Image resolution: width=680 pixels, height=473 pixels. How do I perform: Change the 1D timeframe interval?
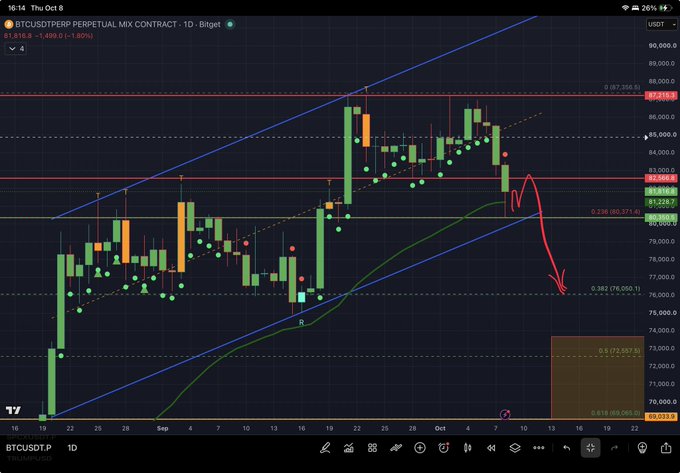tap(72, 448)
